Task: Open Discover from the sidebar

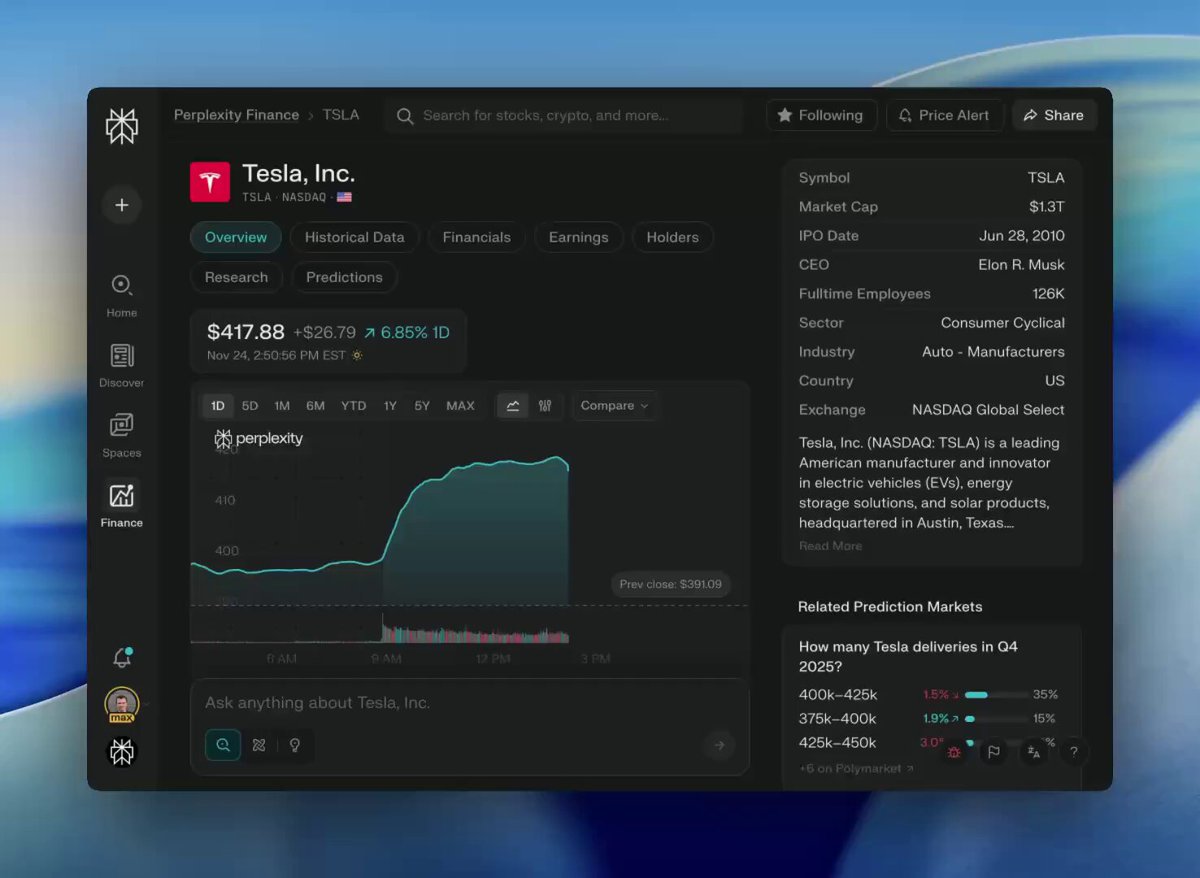Action: [x=121, y=365]
